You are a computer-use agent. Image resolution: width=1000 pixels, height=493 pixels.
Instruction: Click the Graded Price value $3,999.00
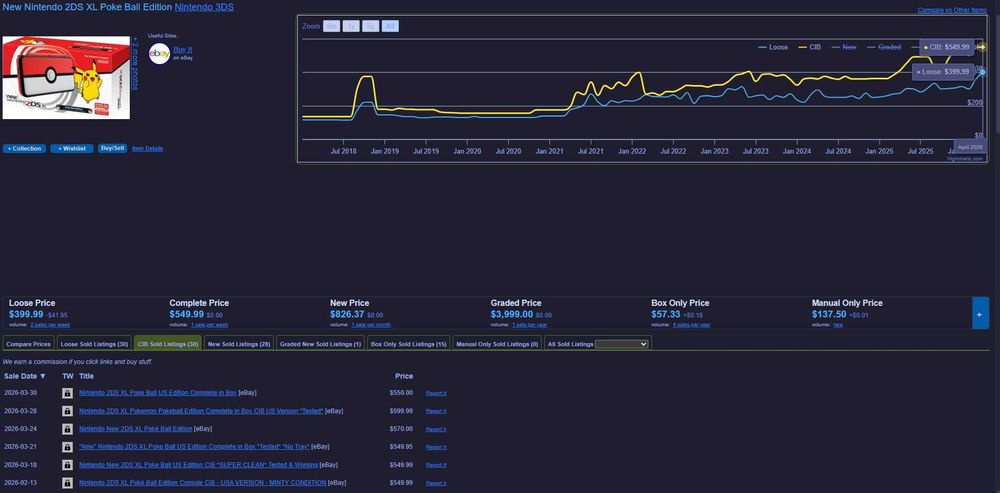pos(511,314)
